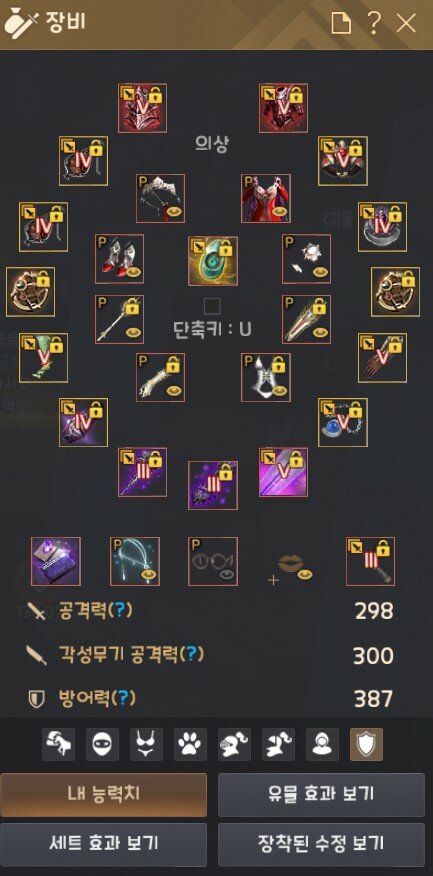The image size is (433, 876).
Task: Select the blue orb necklace equipment slot
Action: [x=342, y=422]
